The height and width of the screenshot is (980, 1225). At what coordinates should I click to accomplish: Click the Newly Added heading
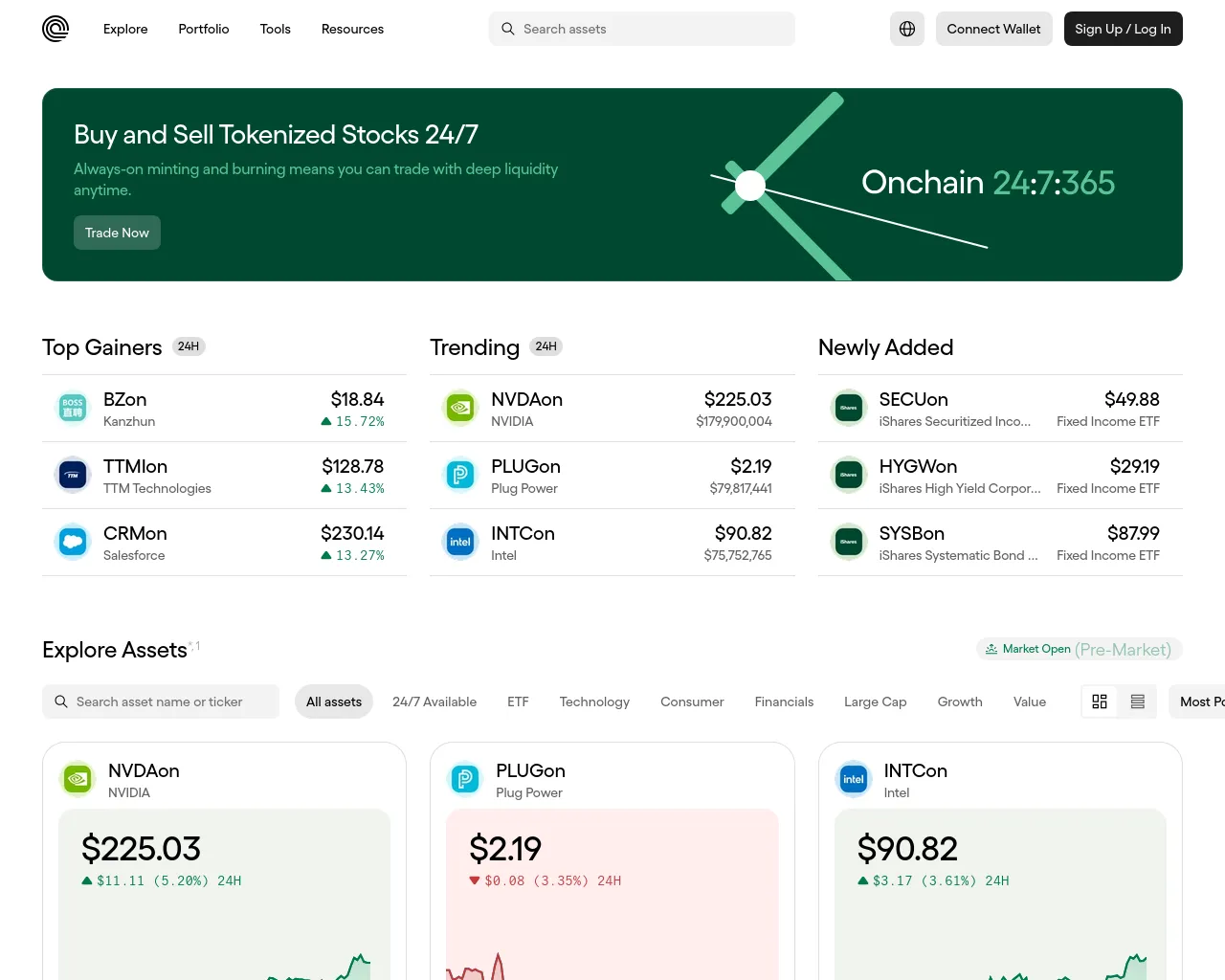(x=885, y=347)
